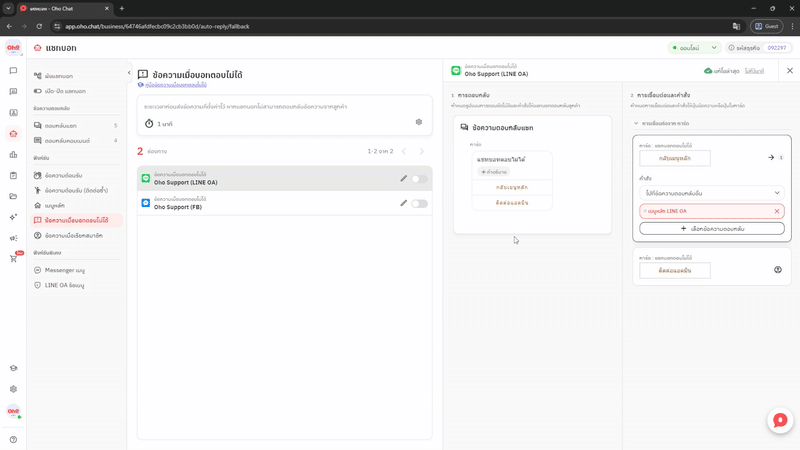Click the edit pencil for Oho Support (FB)
Screen dimensions: 800x450
point(404,203)
